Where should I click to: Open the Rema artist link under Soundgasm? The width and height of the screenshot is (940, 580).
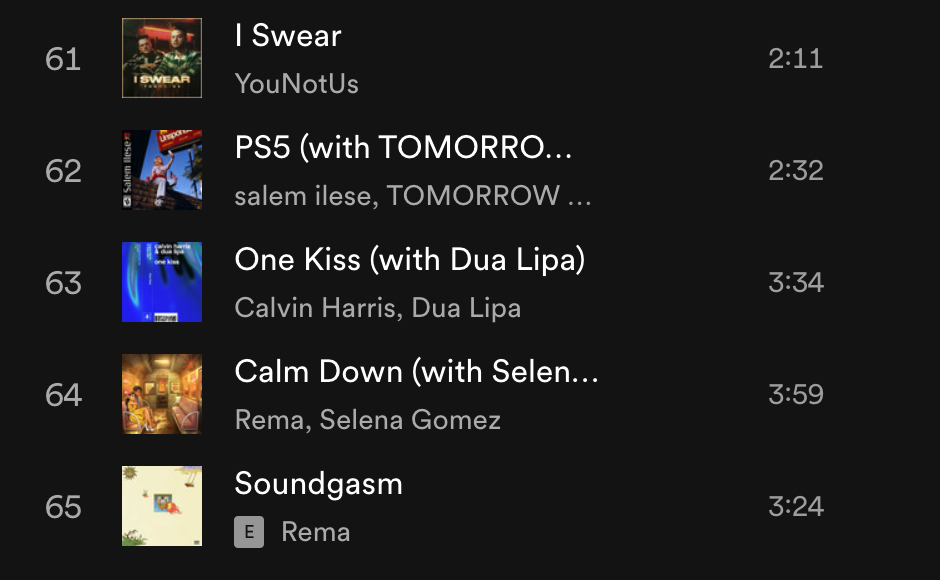pos(316,532)
